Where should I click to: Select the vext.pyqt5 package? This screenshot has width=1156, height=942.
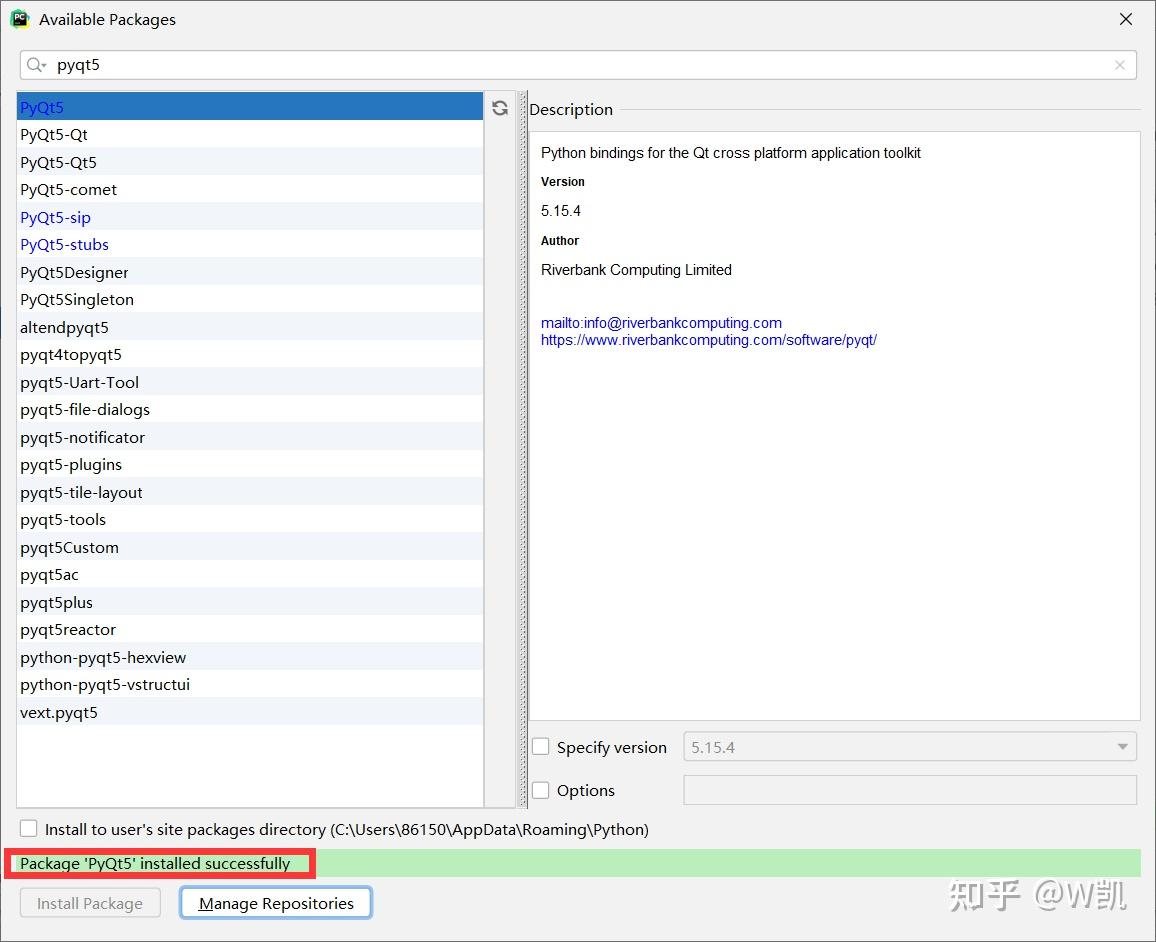pyautogui.click(x=250, y=712)
